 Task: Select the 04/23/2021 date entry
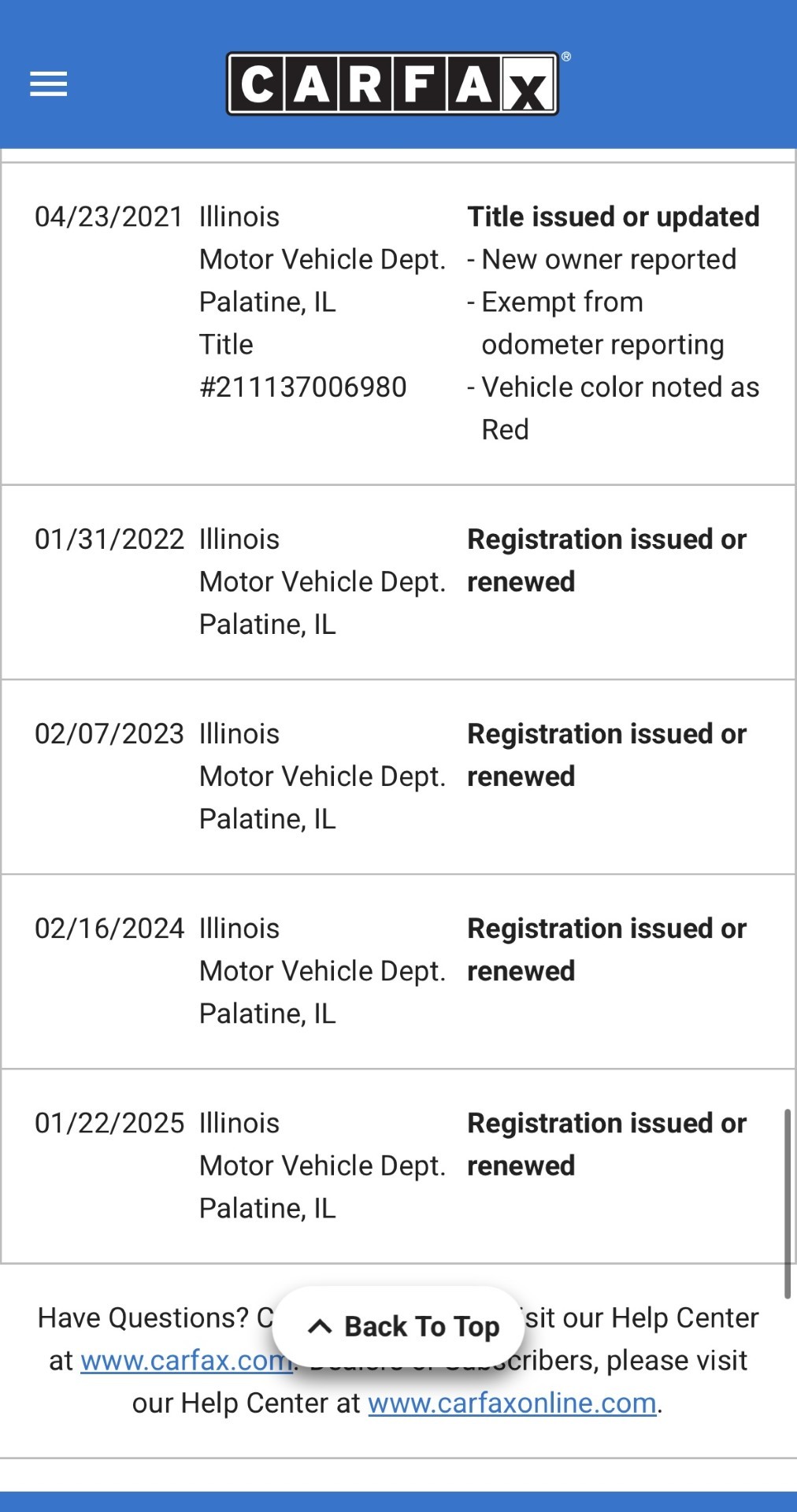(x=109, y=217)
